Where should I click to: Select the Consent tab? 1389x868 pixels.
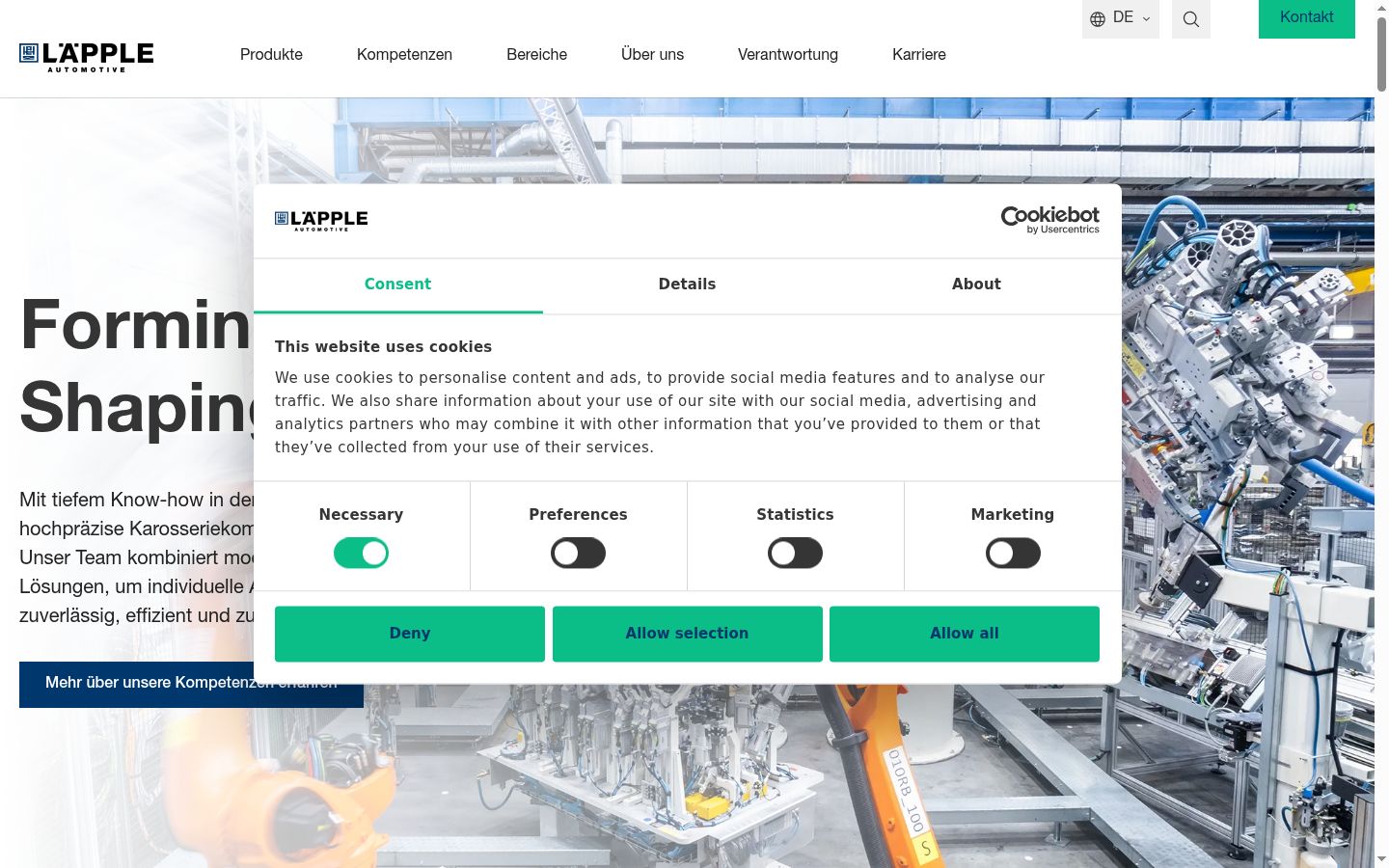tap(397, 285)
